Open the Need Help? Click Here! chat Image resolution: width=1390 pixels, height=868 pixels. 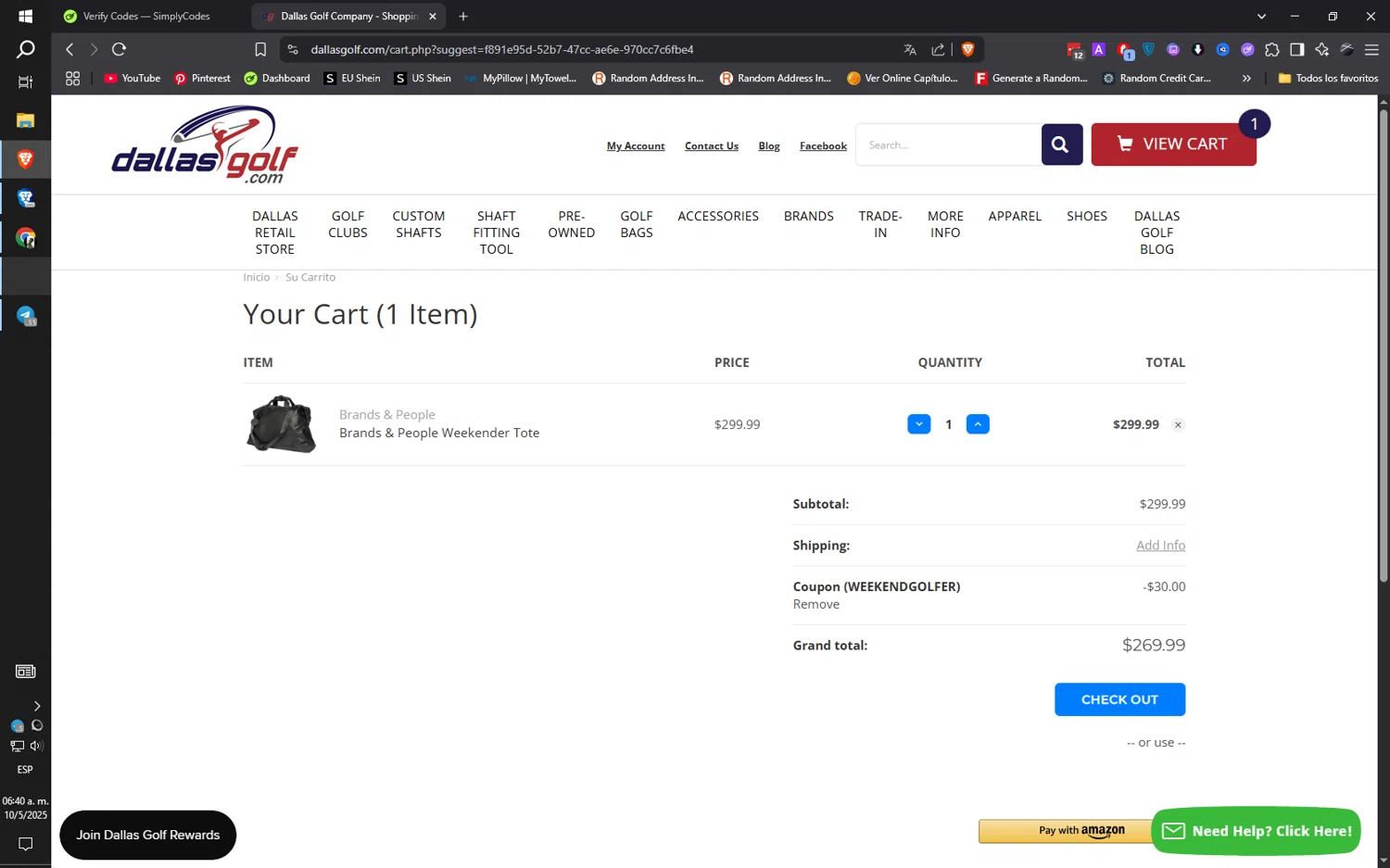pos(1256,831)
